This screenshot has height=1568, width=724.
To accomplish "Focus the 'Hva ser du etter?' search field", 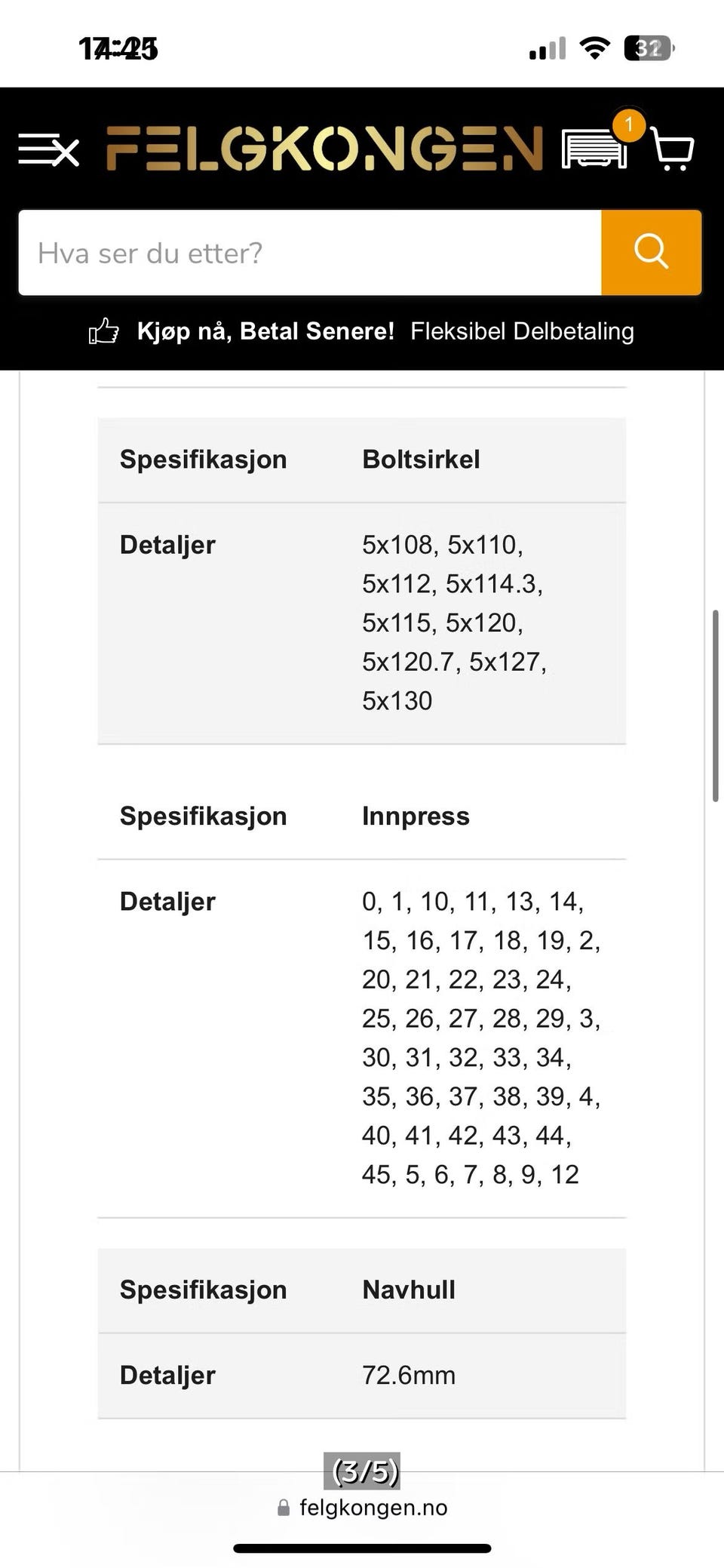I will tap(310, 253).
